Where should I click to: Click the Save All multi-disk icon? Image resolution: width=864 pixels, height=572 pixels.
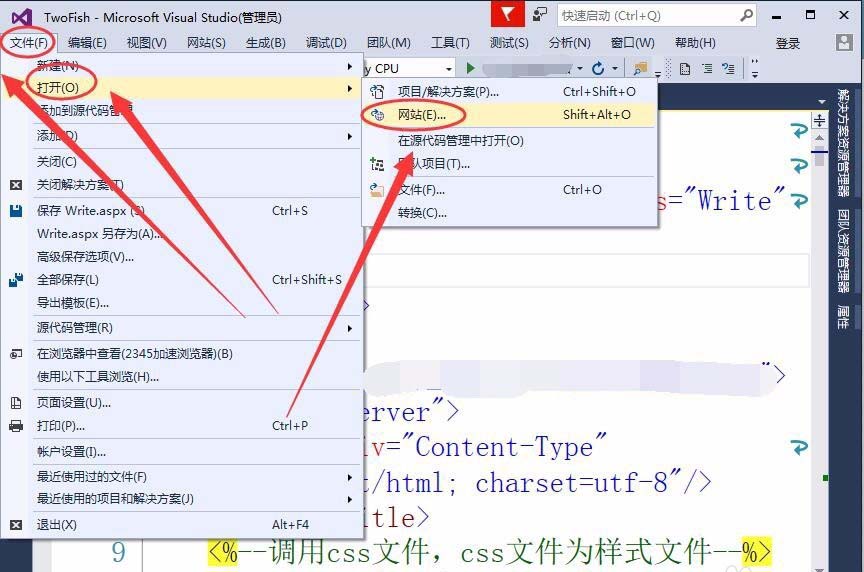coord(16,280)
